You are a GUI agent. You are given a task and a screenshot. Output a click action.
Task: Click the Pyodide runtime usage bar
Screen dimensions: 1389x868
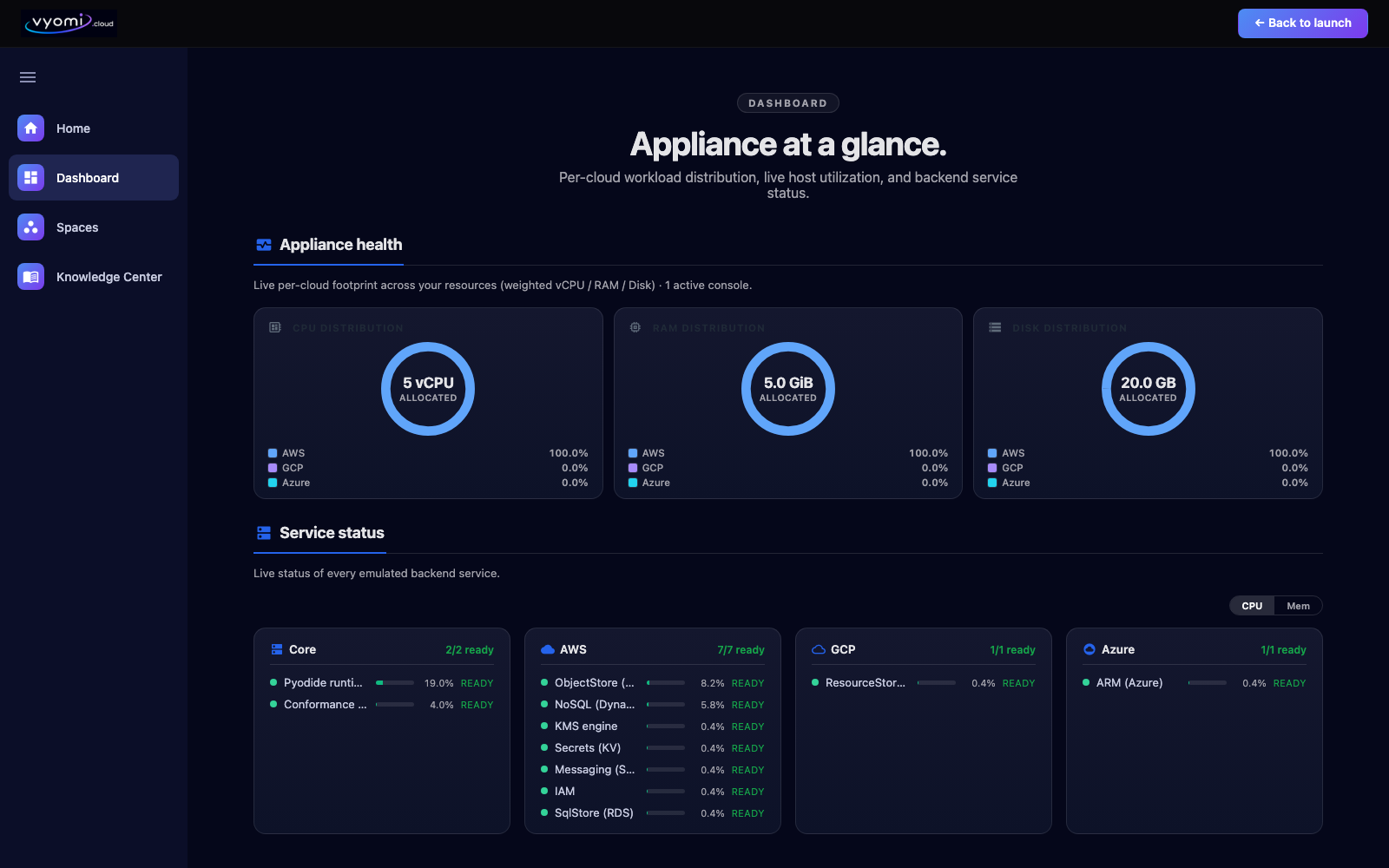[x=395, y=683]
